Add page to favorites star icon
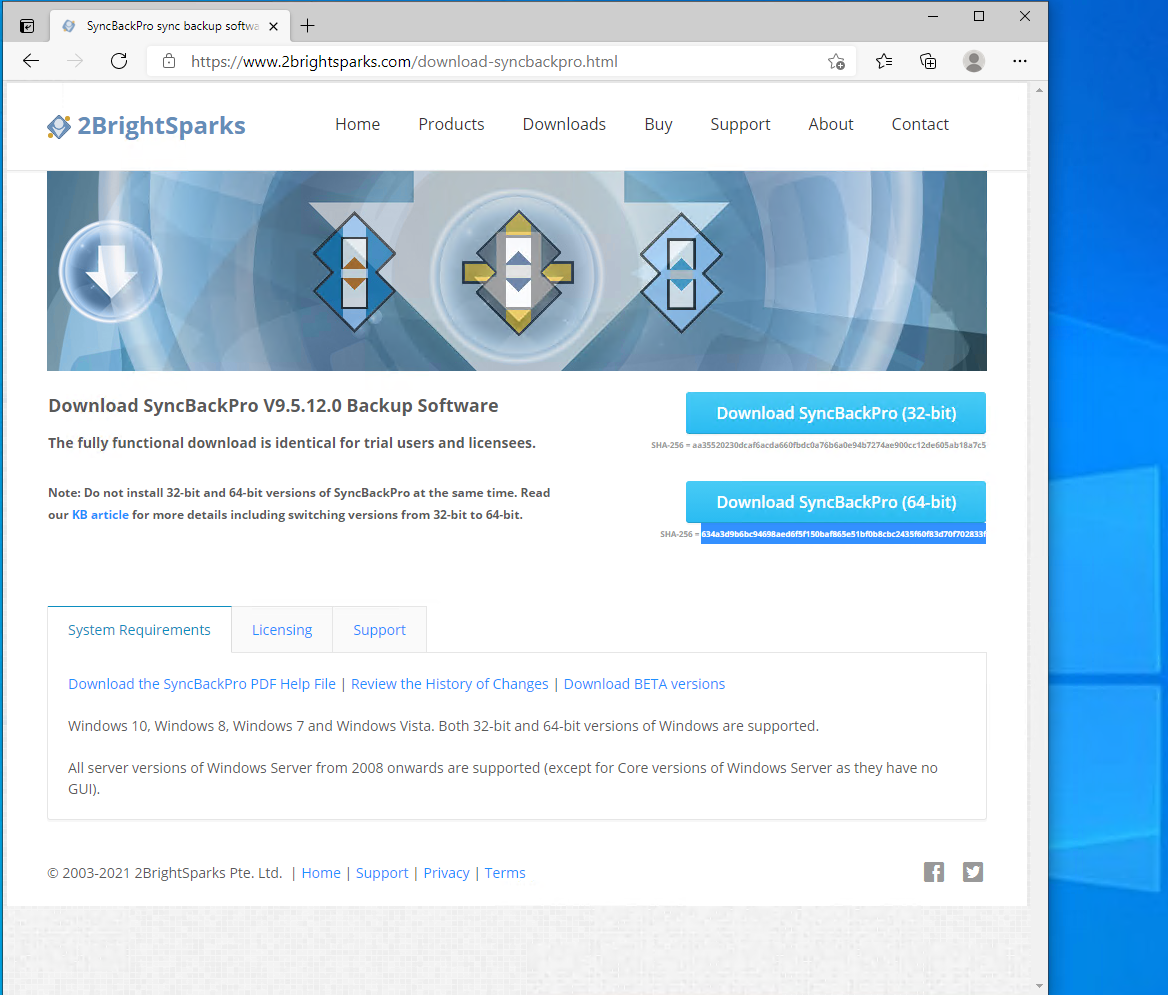This screenshot has height=995, width=1168. tap(836, 62)
